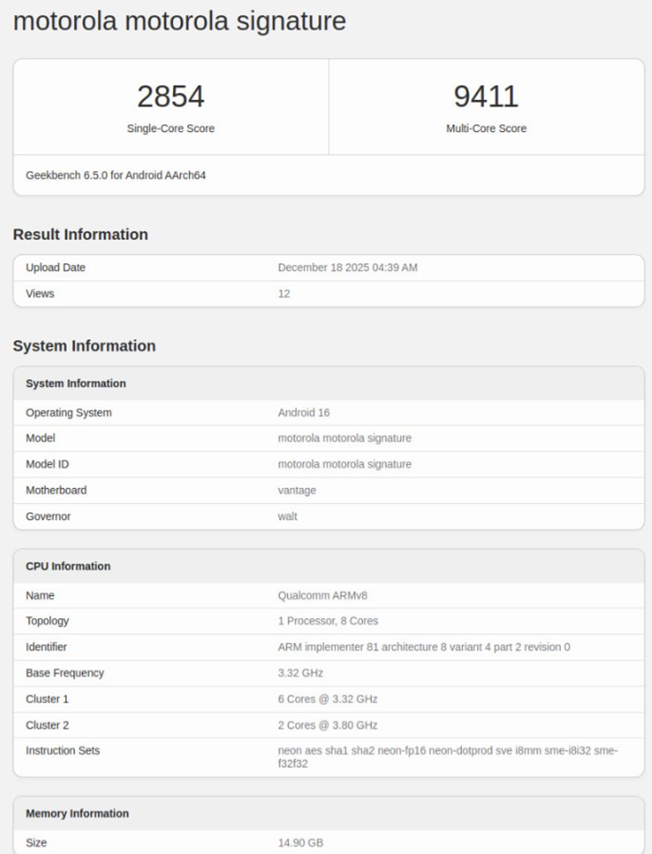652x854 pixels.
Task: Click the Cluster 1 value '6 Cores @ 3.32 GHz'
Action: (x=327, y=699)
